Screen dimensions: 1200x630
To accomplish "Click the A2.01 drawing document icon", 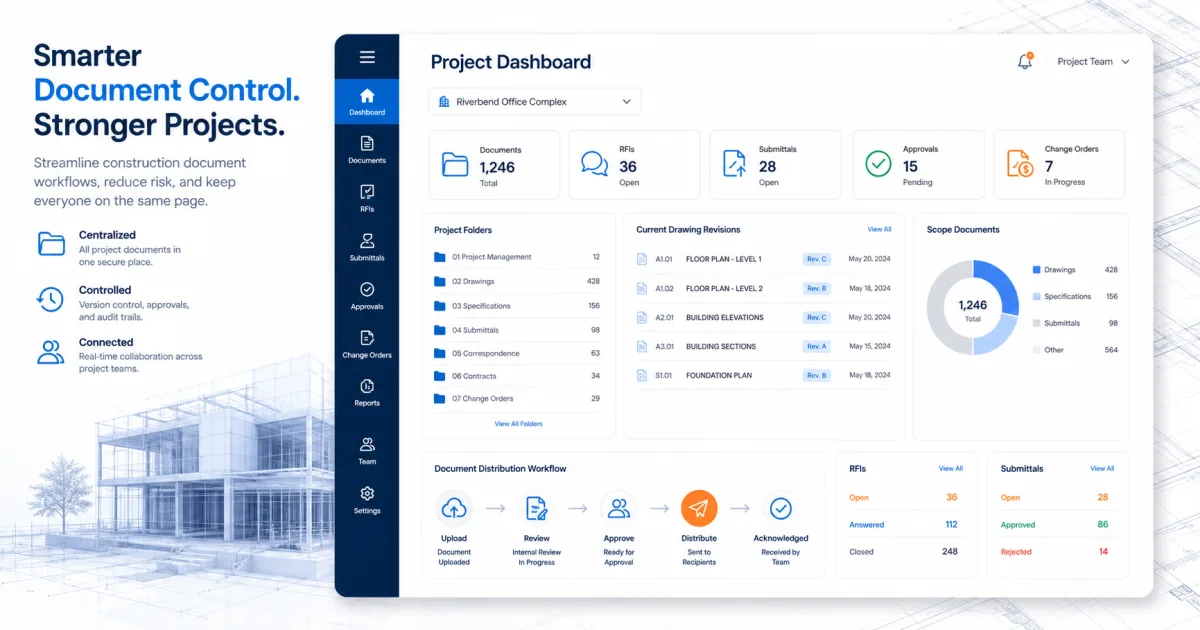I will point(643,317).
